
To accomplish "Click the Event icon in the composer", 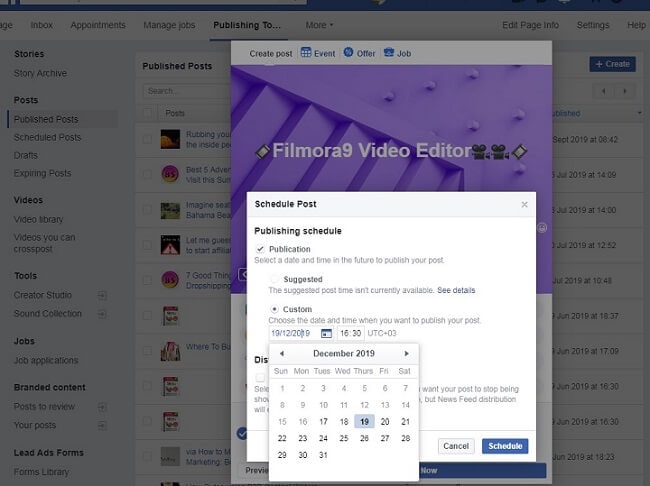I will (x=306, y=53).
